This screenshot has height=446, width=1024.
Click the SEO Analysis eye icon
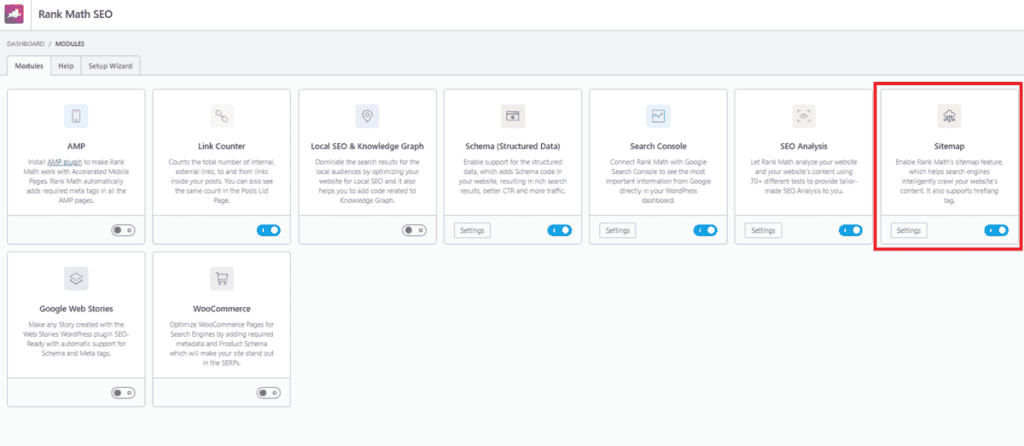pyautogui.click(x=804, y=116)
